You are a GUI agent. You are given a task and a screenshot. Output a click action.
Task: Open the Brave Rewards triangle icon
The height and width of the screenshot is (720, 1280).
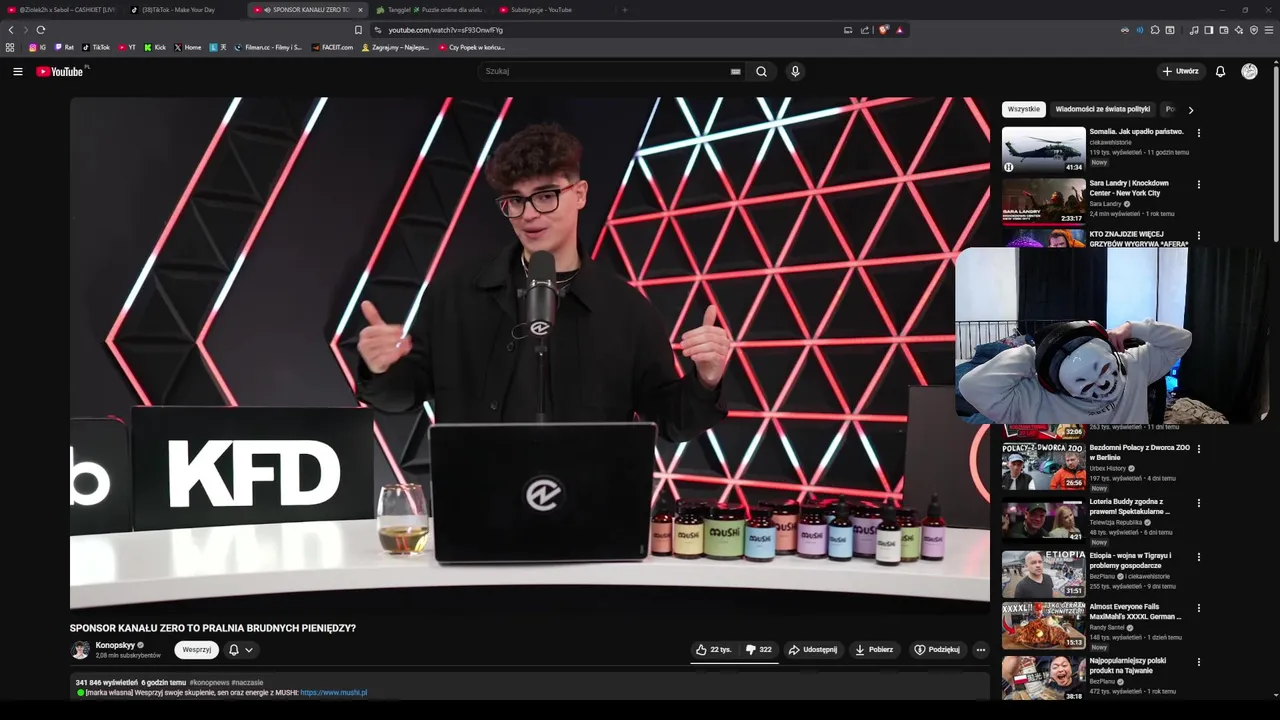tap(899, 30)
